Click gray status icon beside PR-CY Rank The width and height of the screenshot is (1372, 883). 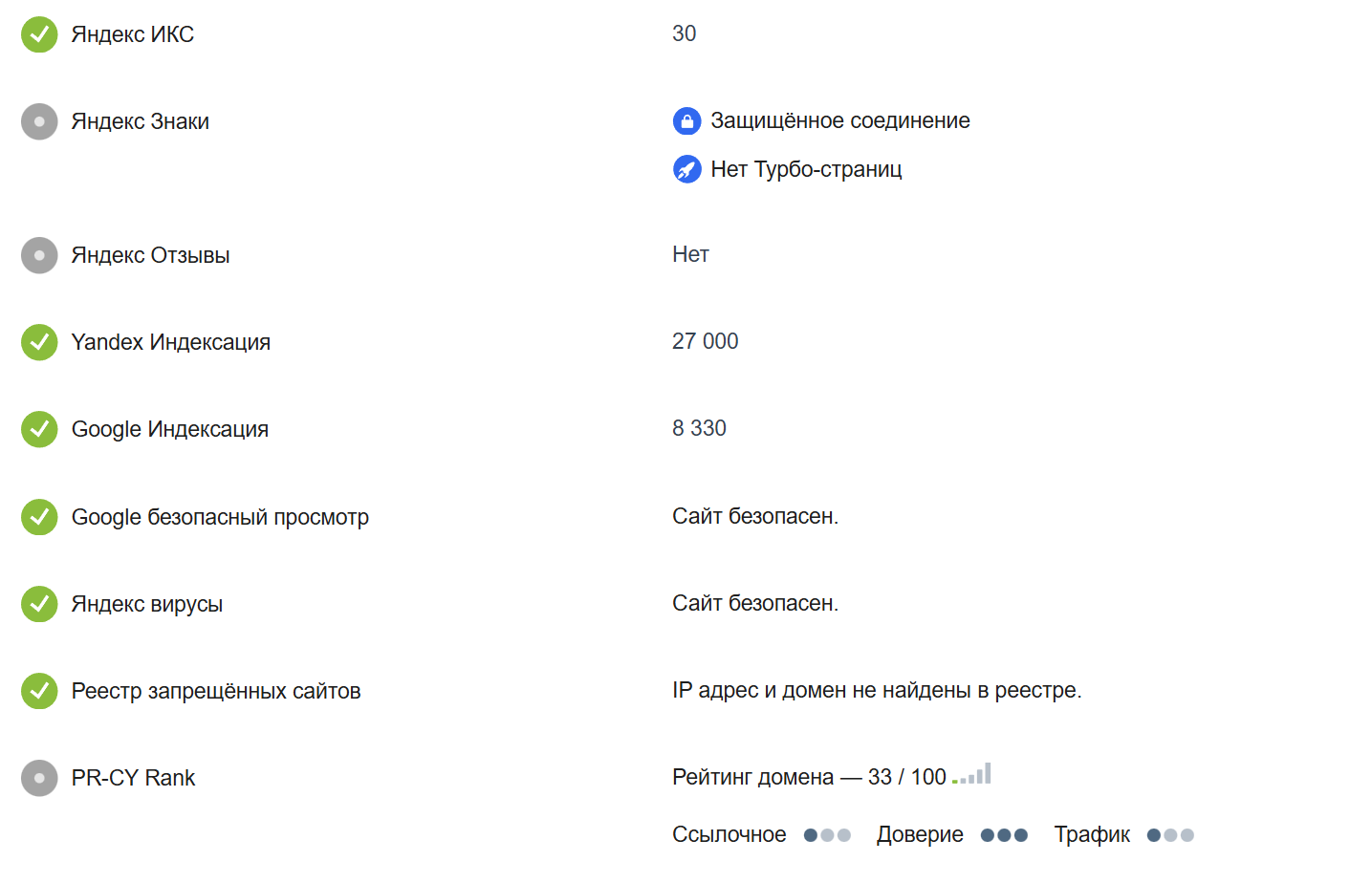tap(39, 778)
